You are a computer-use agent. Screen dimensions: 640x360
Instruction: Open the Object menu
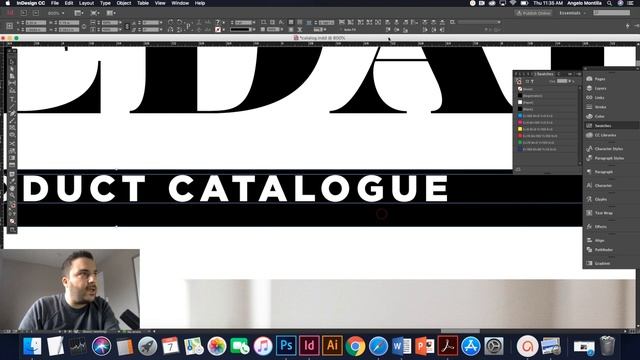pos(124,3)
